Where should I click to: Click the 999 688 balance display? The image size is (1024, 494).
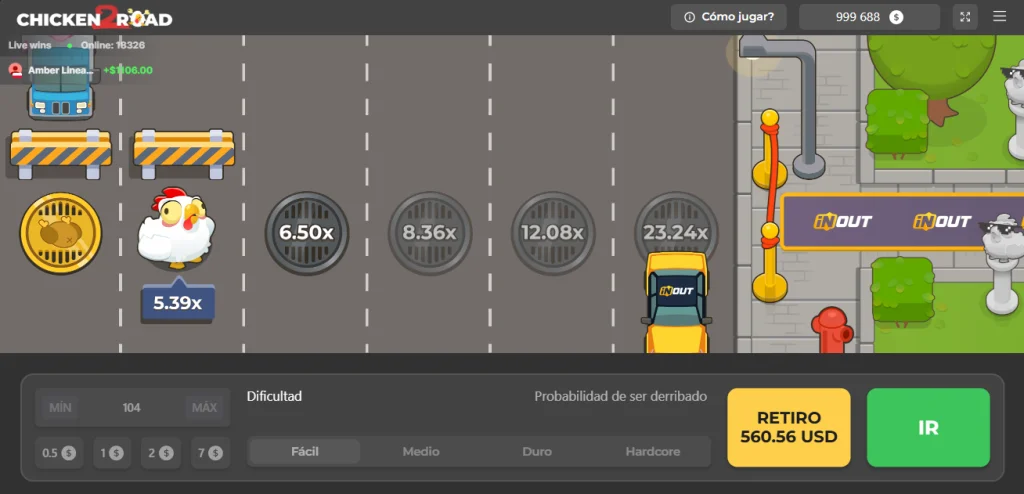[x=869, y=17]
